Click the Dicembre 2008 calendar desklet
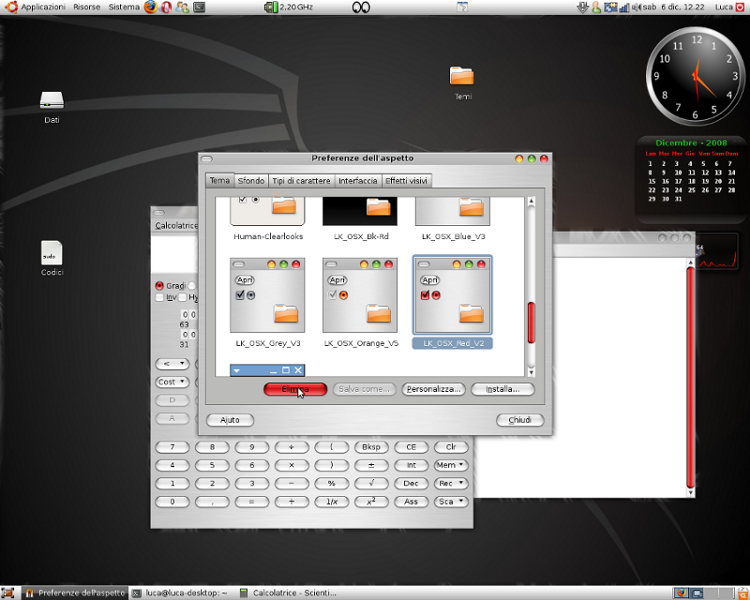The image size is (750, 600). [691, 179]
